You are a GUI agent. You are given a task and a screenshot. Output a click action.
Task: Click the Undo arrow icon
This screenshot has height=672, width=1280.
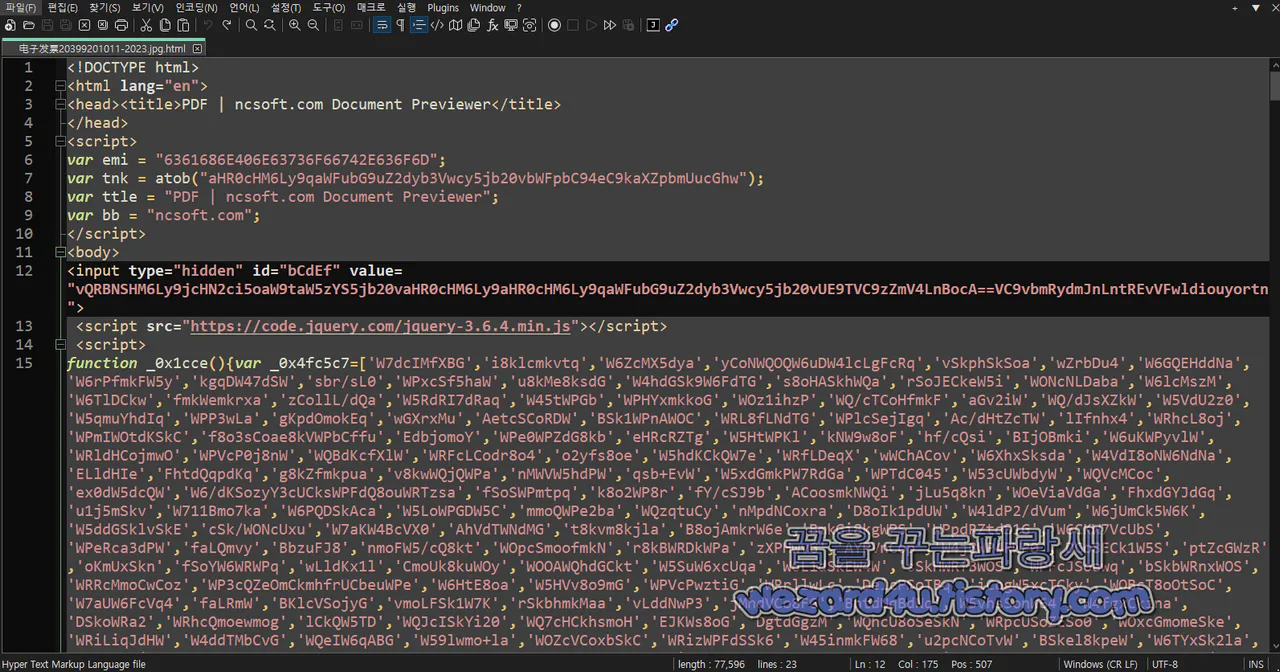pyautogui.click(x=208, y=25)
